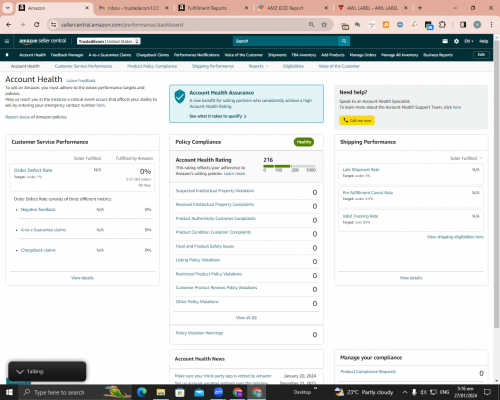Click the browser address bar URL

coord(122,25)
